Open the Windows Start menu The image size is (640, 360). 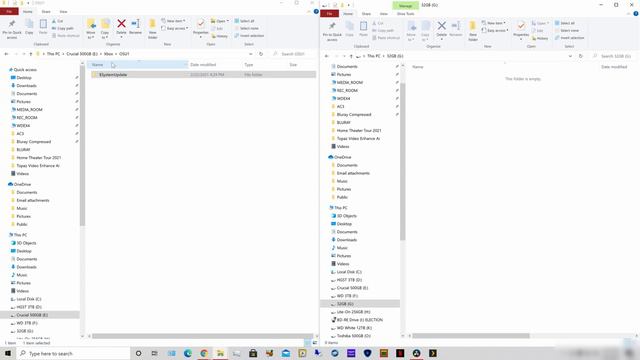coord(8,353)
